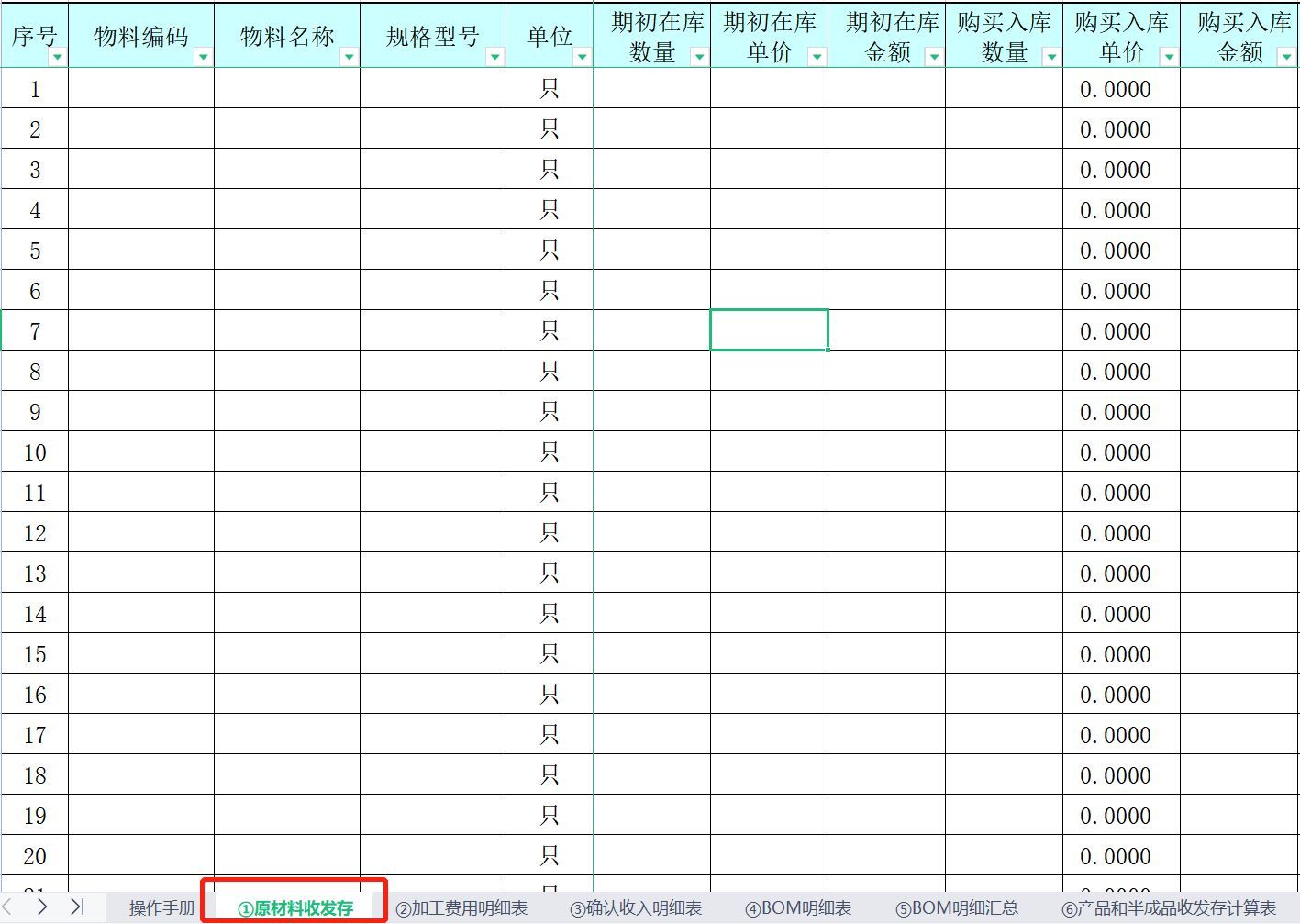The width and height of the screenshot is (1300, 924).
Task: Open AutoFilter on the 规格型号 column
Action: (494, 58)
